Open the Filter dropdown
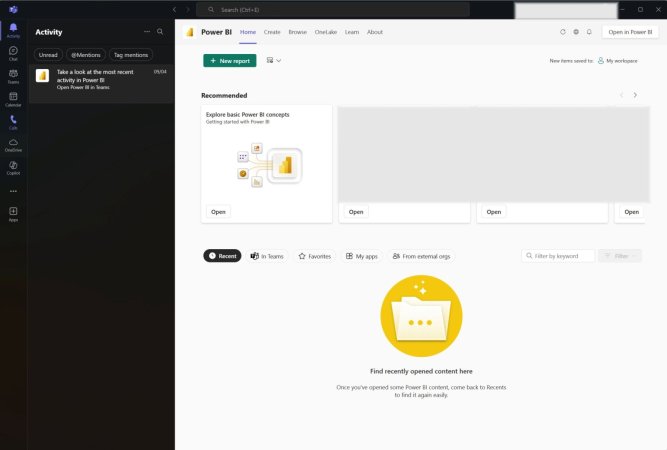The height and width of the screenshot is (450, 667). (620, 256)
